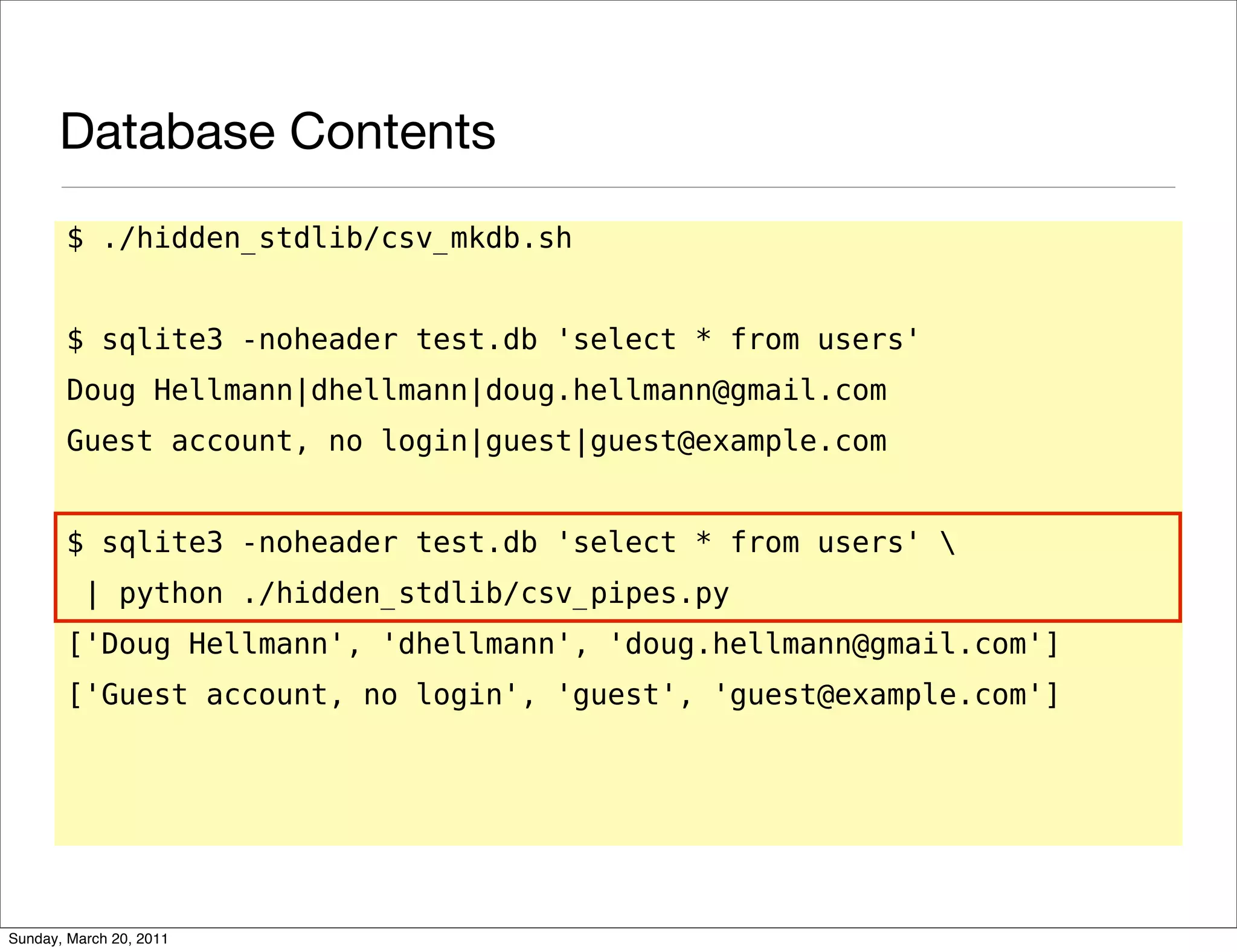This screenshot has width=1237, height=952.
Task: Click the 'Guest account, no login|guest|guest@example.com' row
Action: tap(477, 442)
